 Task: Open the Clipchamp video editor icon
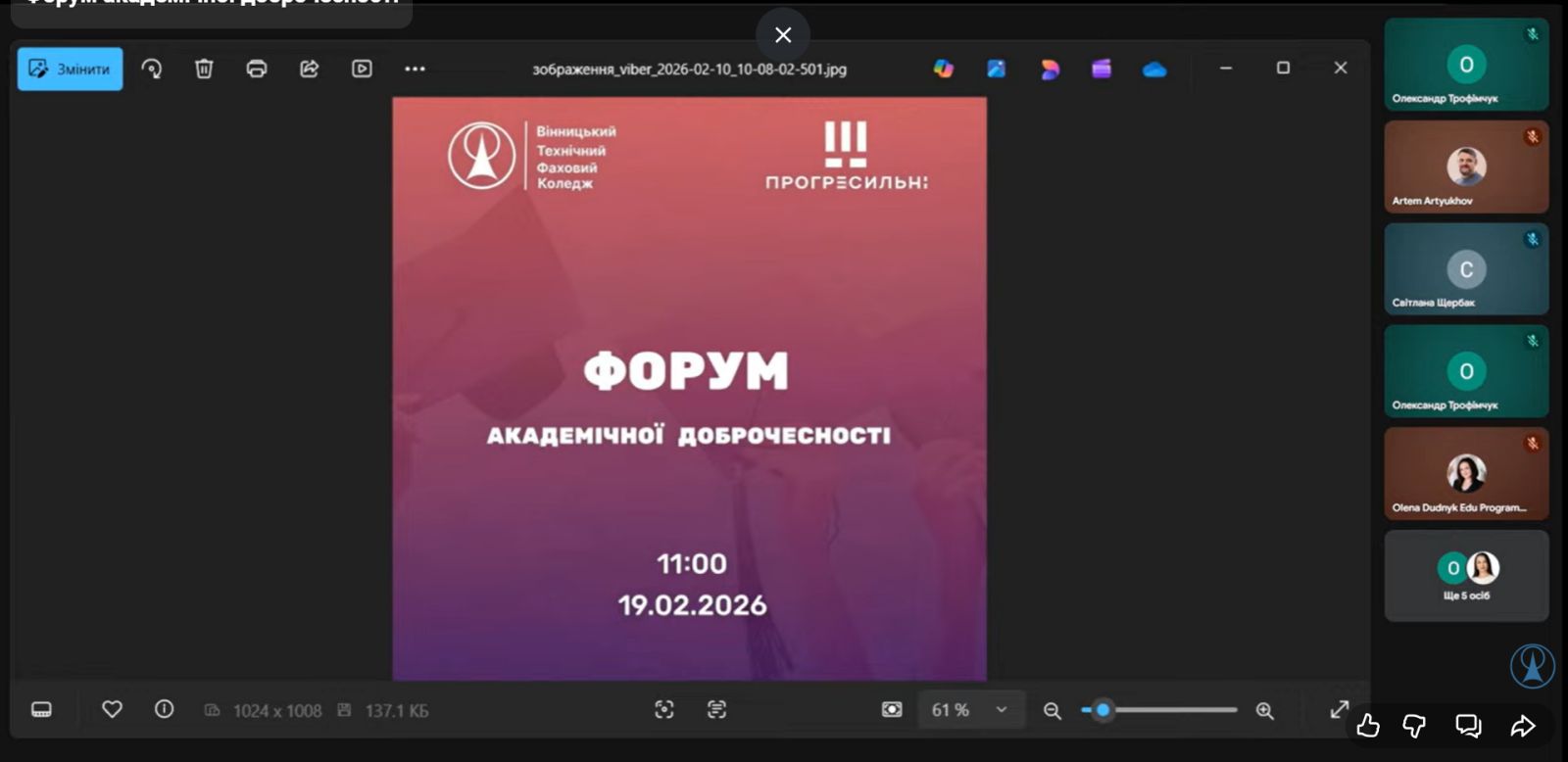point(1102,69)
